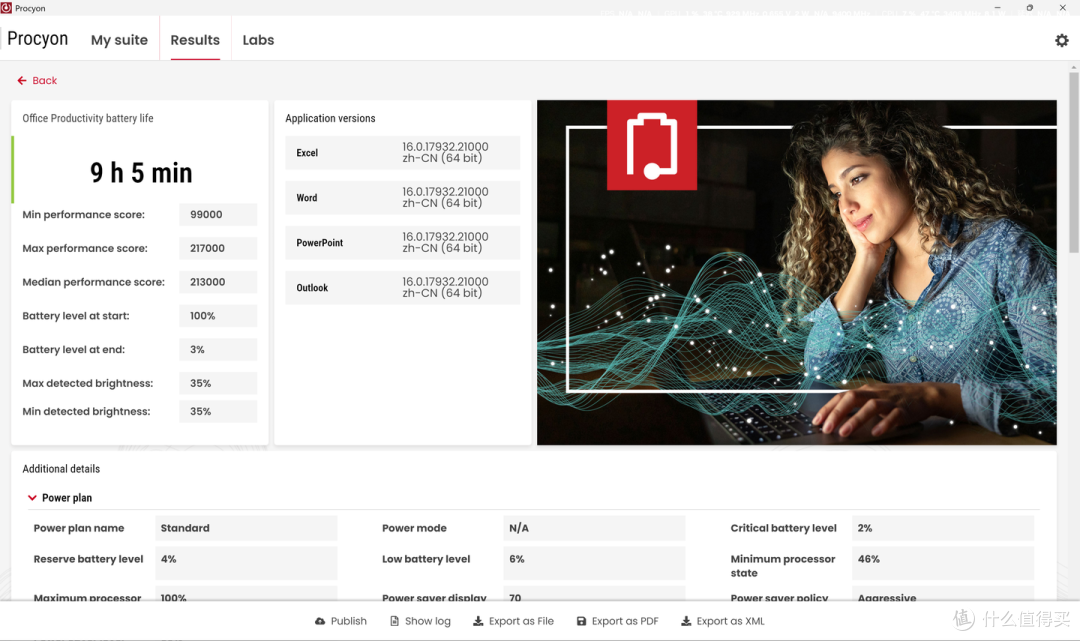
Task: Click the Excel version row
Action: click(x=403, y=153)
